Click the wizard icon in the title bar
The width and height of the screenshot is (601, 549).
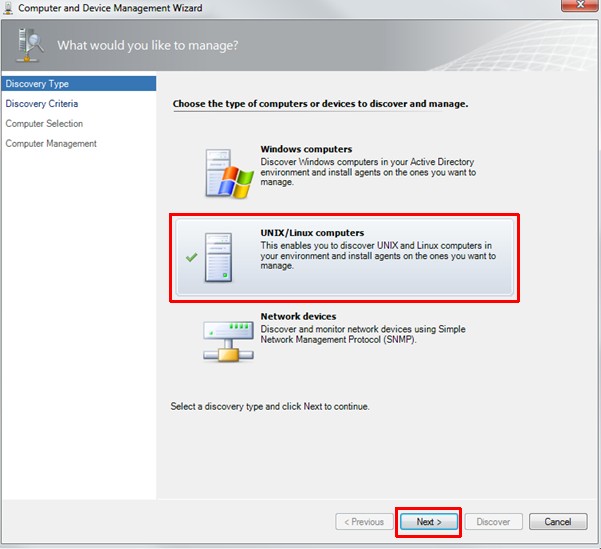8,8
